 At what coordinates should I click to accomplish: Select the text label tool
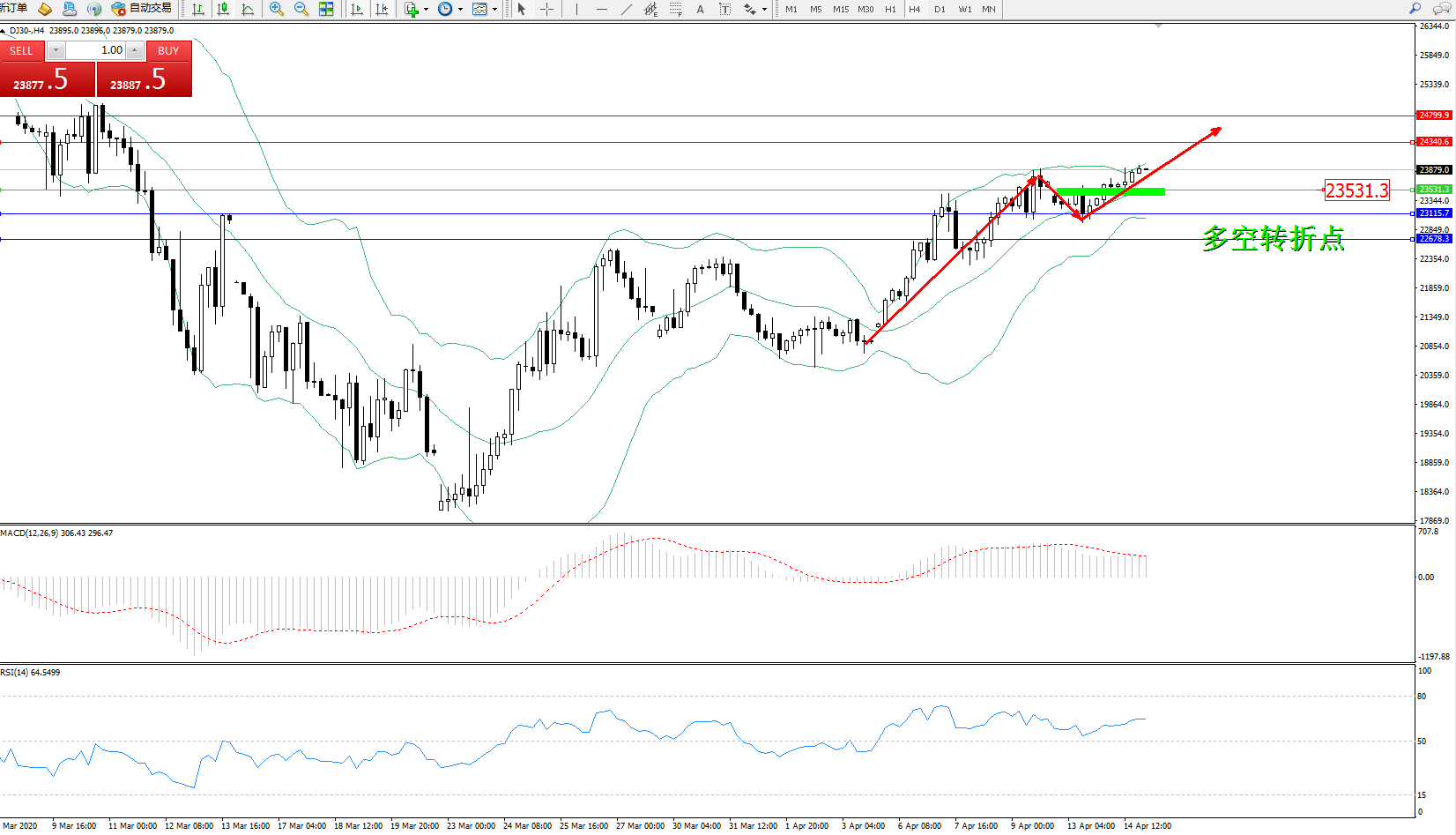coord(700,9)
